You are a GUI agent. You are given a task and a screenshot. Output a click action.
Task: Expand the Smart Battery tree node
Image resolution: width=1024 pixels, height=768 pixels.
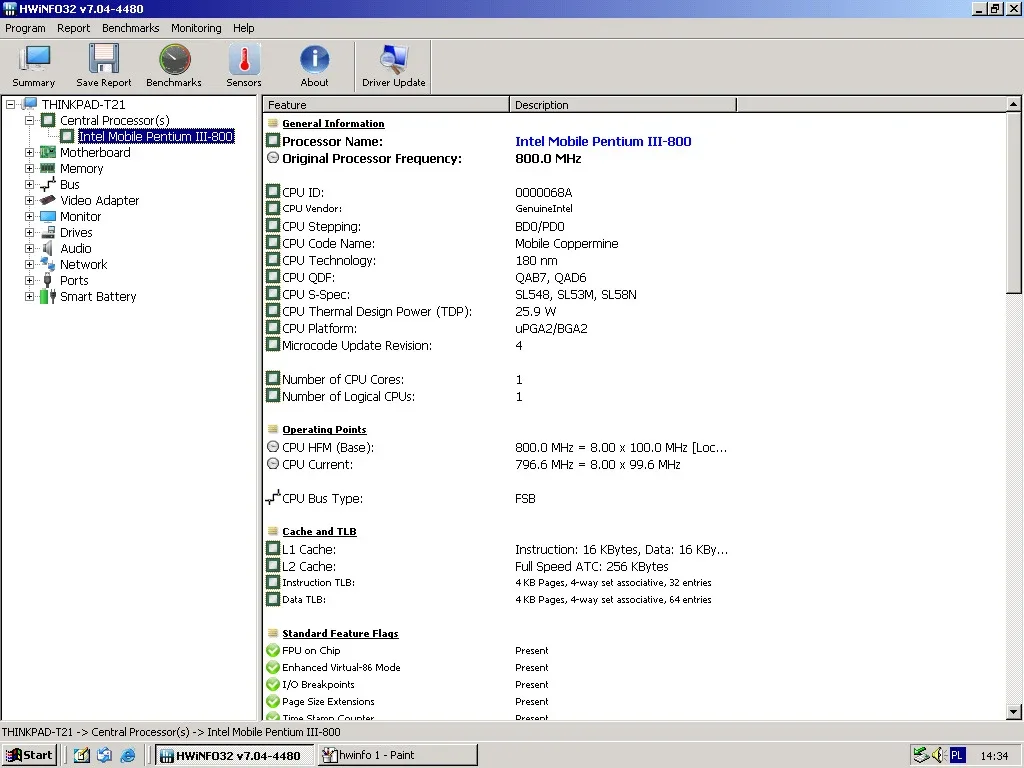click(x=29, y=296)
